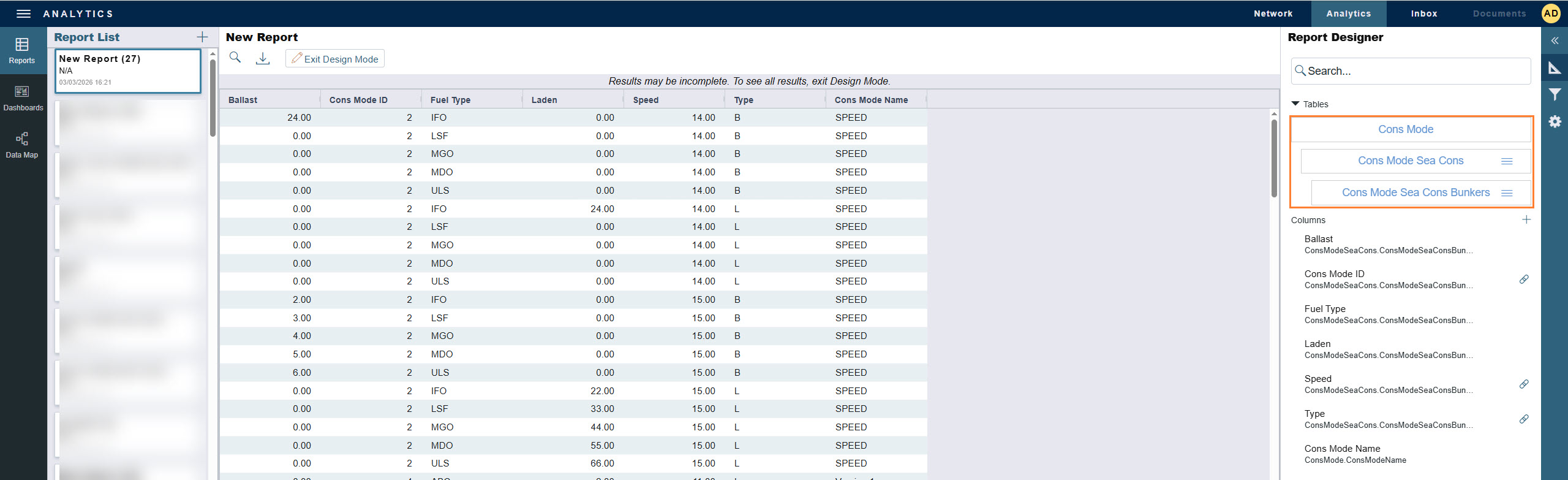Download the report using the download icon

tap(263, 58)
